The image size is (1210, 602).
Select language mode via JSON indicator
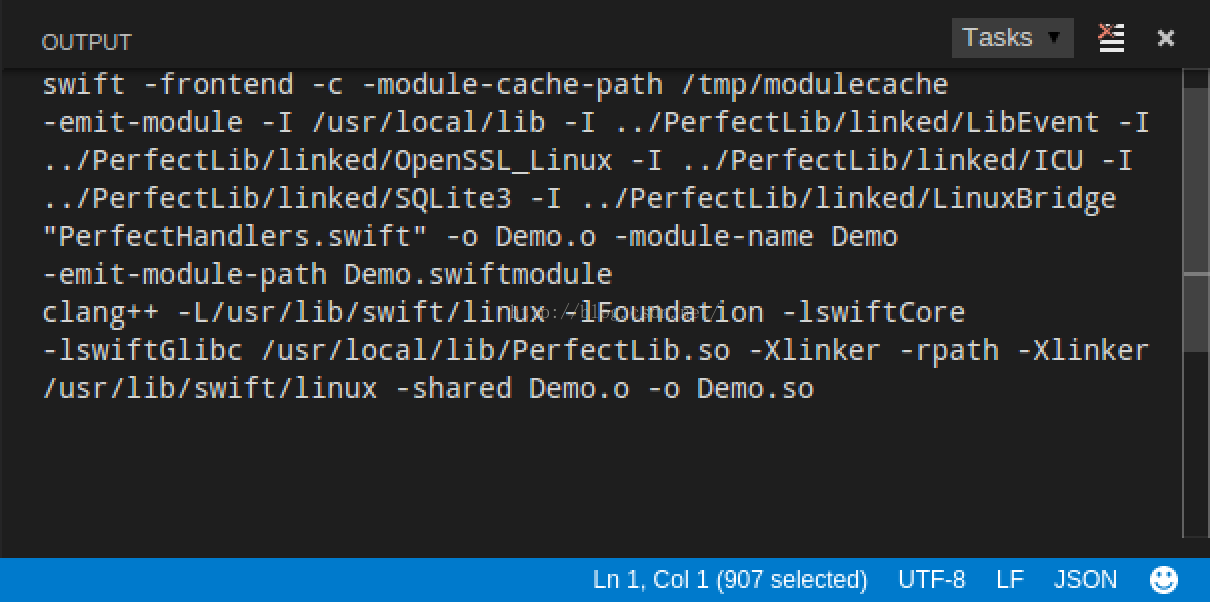coord(1085,579)
